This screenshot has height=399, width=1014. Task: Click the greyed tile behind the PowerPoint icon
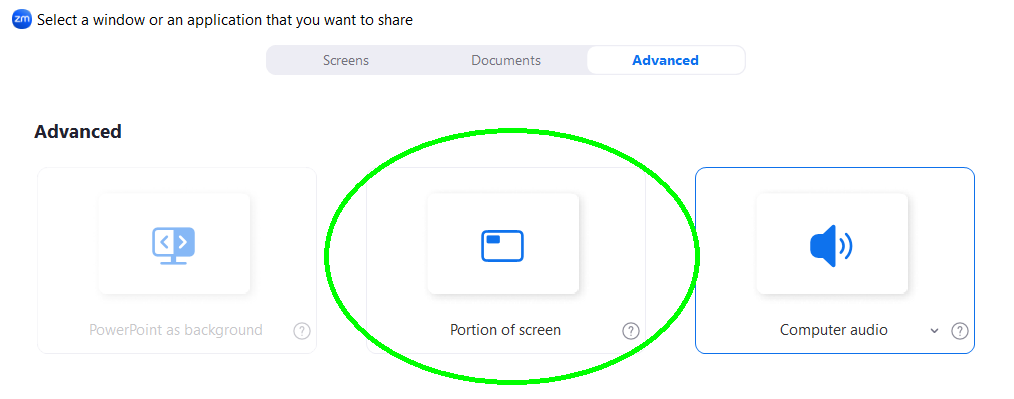pos(174,244)
